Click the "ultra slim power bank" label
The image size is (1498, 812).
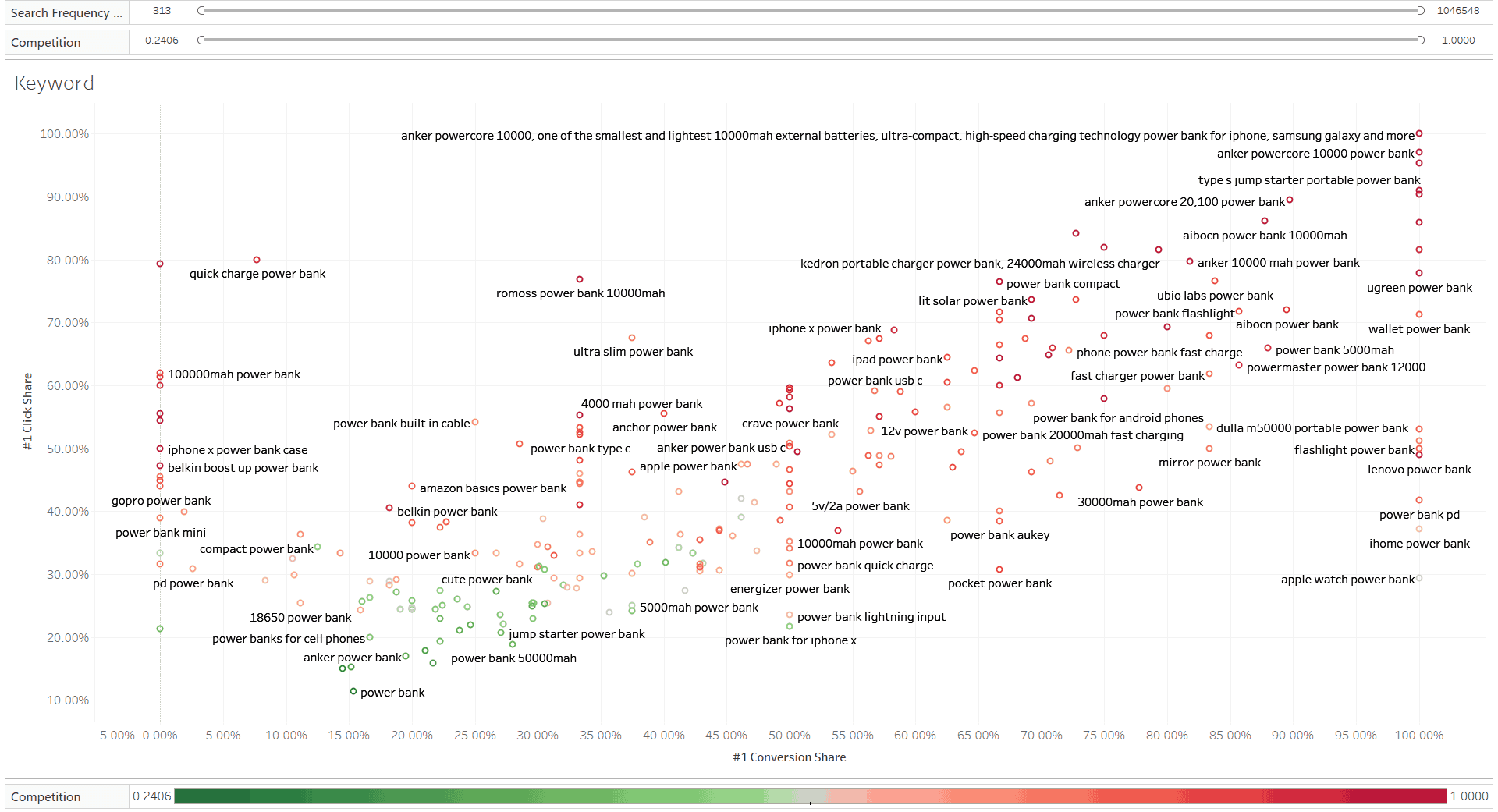(x=633, y=352)
